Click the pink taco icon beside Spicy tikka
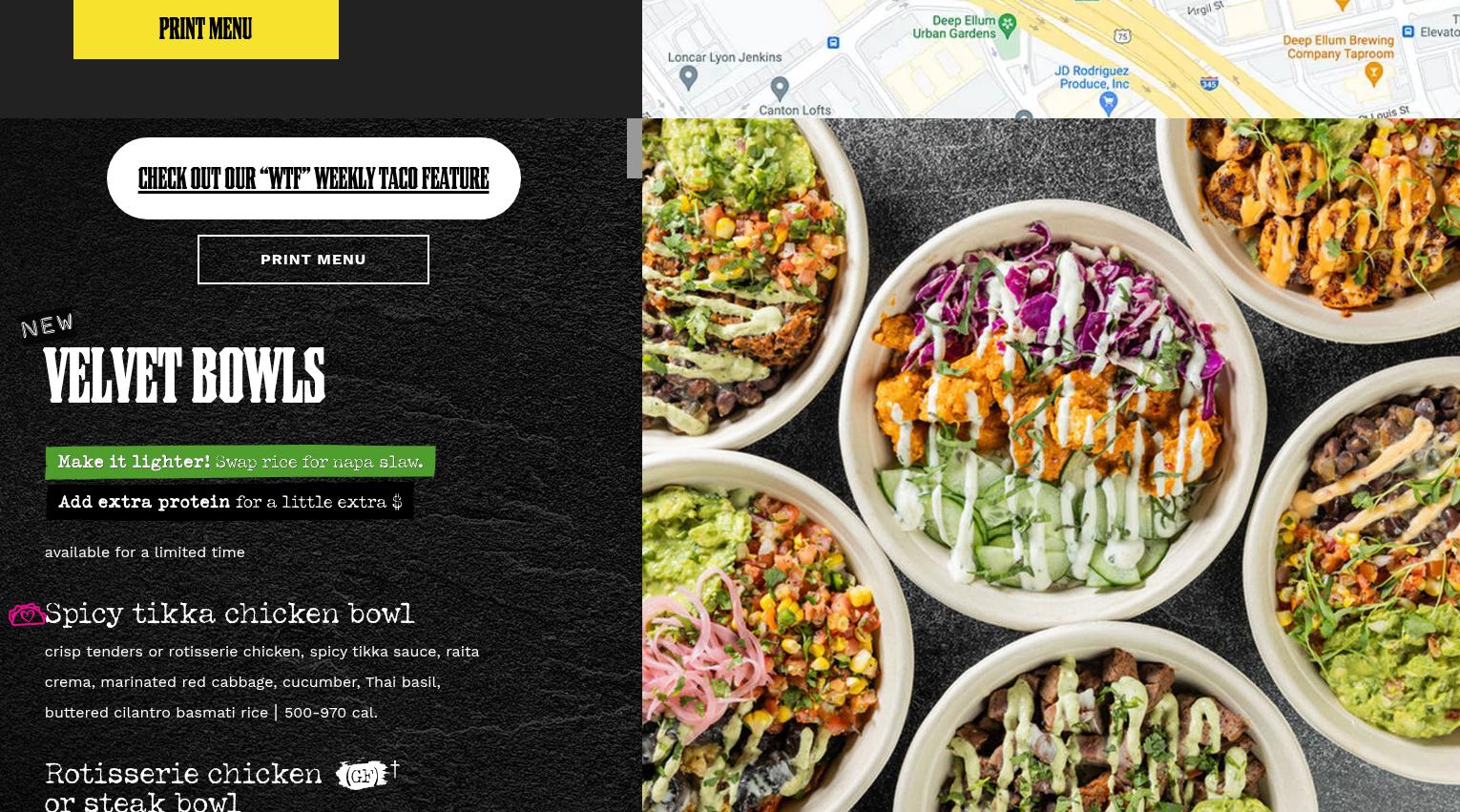1460x812 pixels. click(27, 614)
